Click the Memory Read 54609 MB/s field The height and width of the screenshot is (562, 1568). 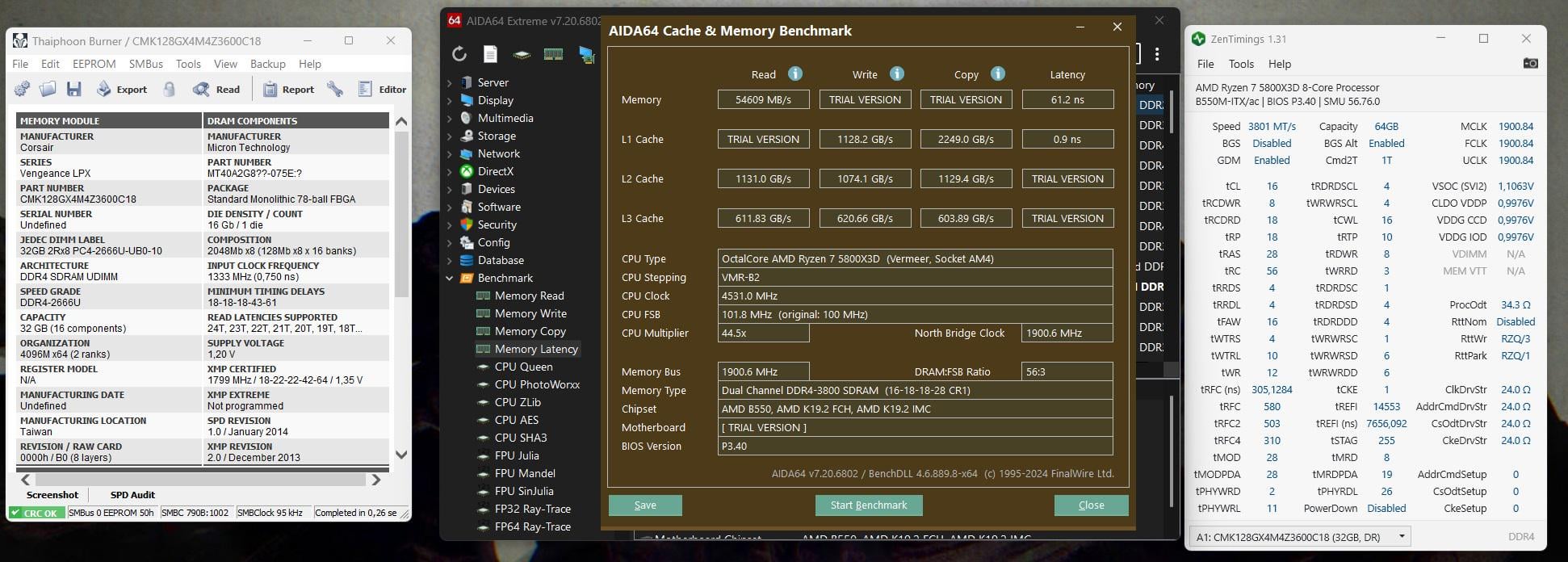(763, 99)
